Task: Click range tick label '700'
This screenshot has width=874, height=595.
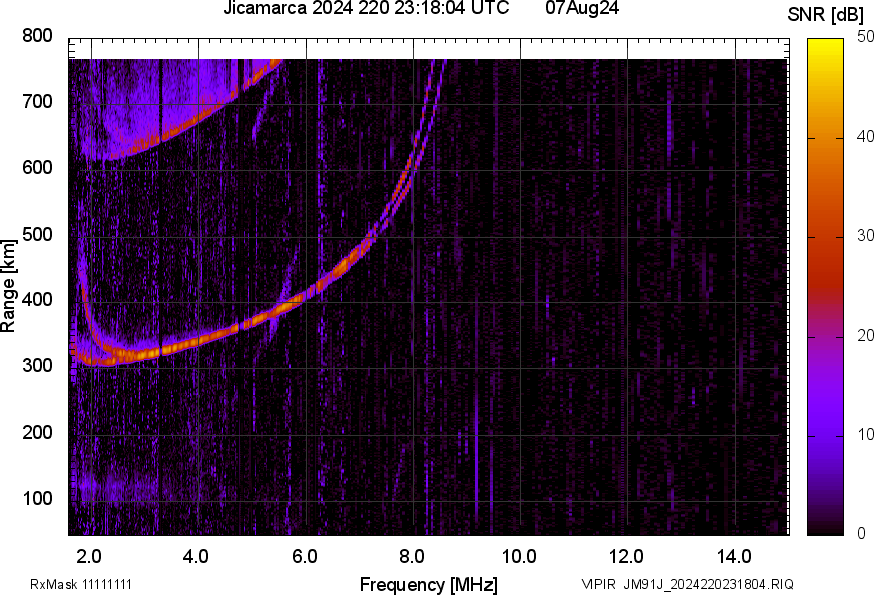Action: click(x=37, y=101)
